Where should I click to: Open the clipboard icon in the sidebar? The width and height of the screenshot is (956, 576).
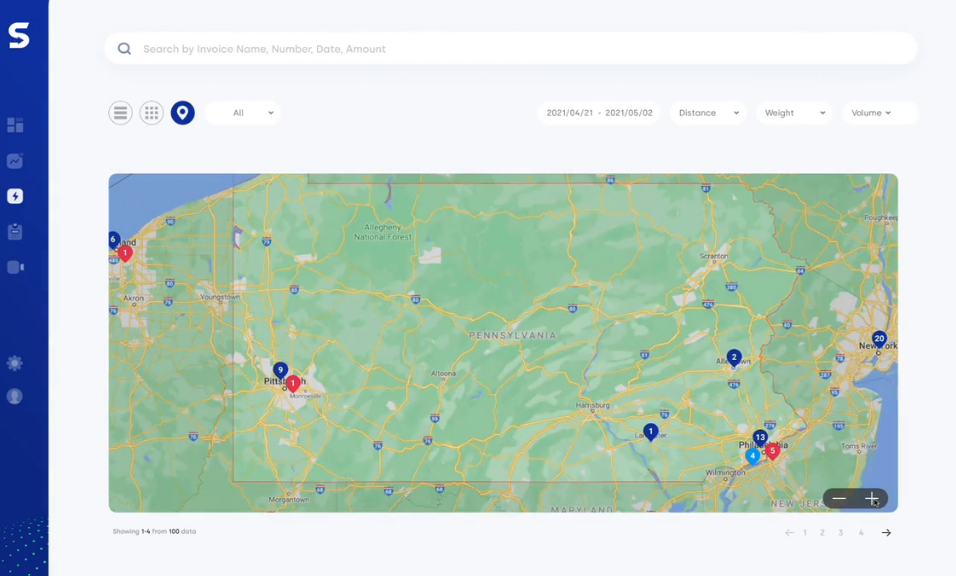pyautogui.click(x=15, y=232)
